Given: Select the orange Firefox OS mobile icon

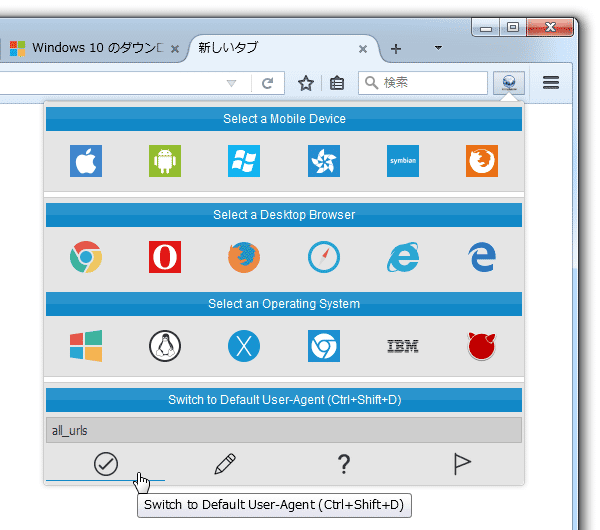Looking at the screenshot, I should pos(482,161).
